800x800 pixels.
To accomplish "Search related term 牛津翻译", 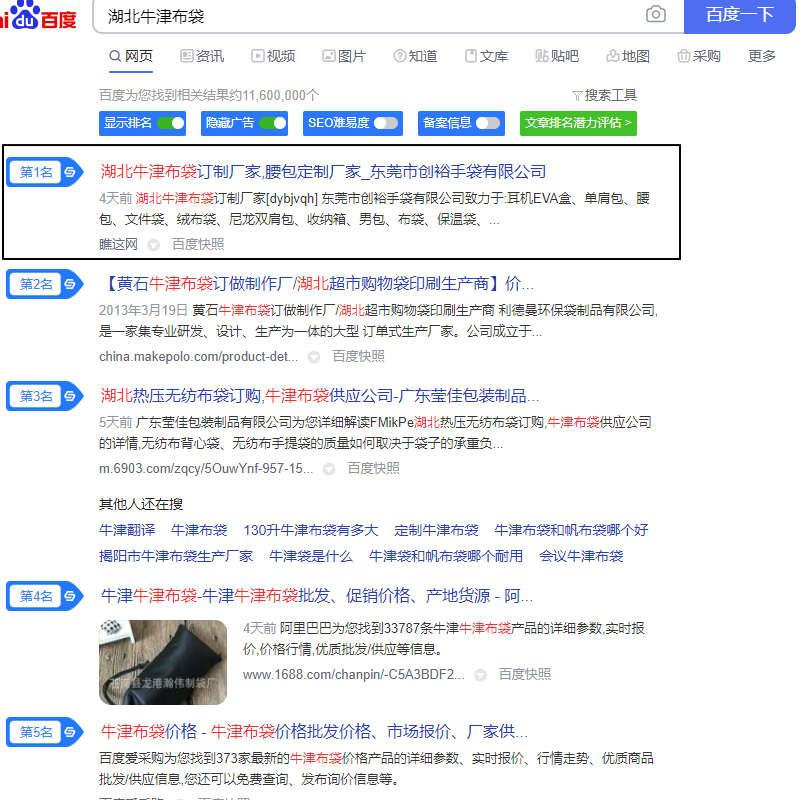I will [x=127, y=530].
